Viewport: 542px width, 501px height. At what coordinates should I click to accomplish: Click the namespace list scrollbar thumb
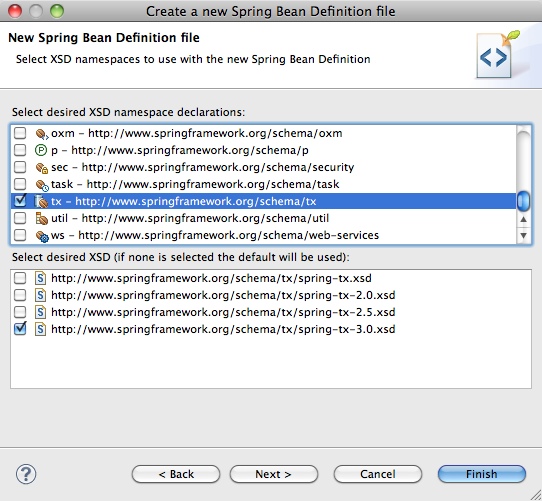523,201
